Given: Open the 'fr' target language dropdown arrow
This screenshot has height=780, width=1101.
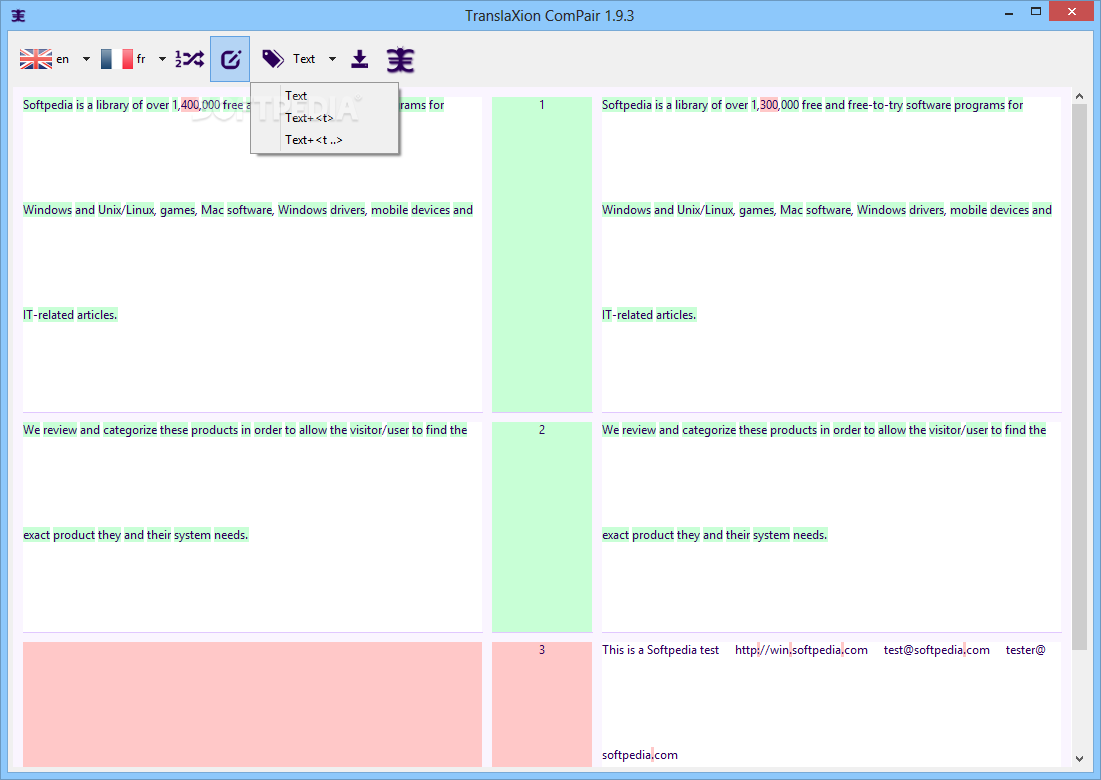Looking at the screenshot, I should 162,59.
